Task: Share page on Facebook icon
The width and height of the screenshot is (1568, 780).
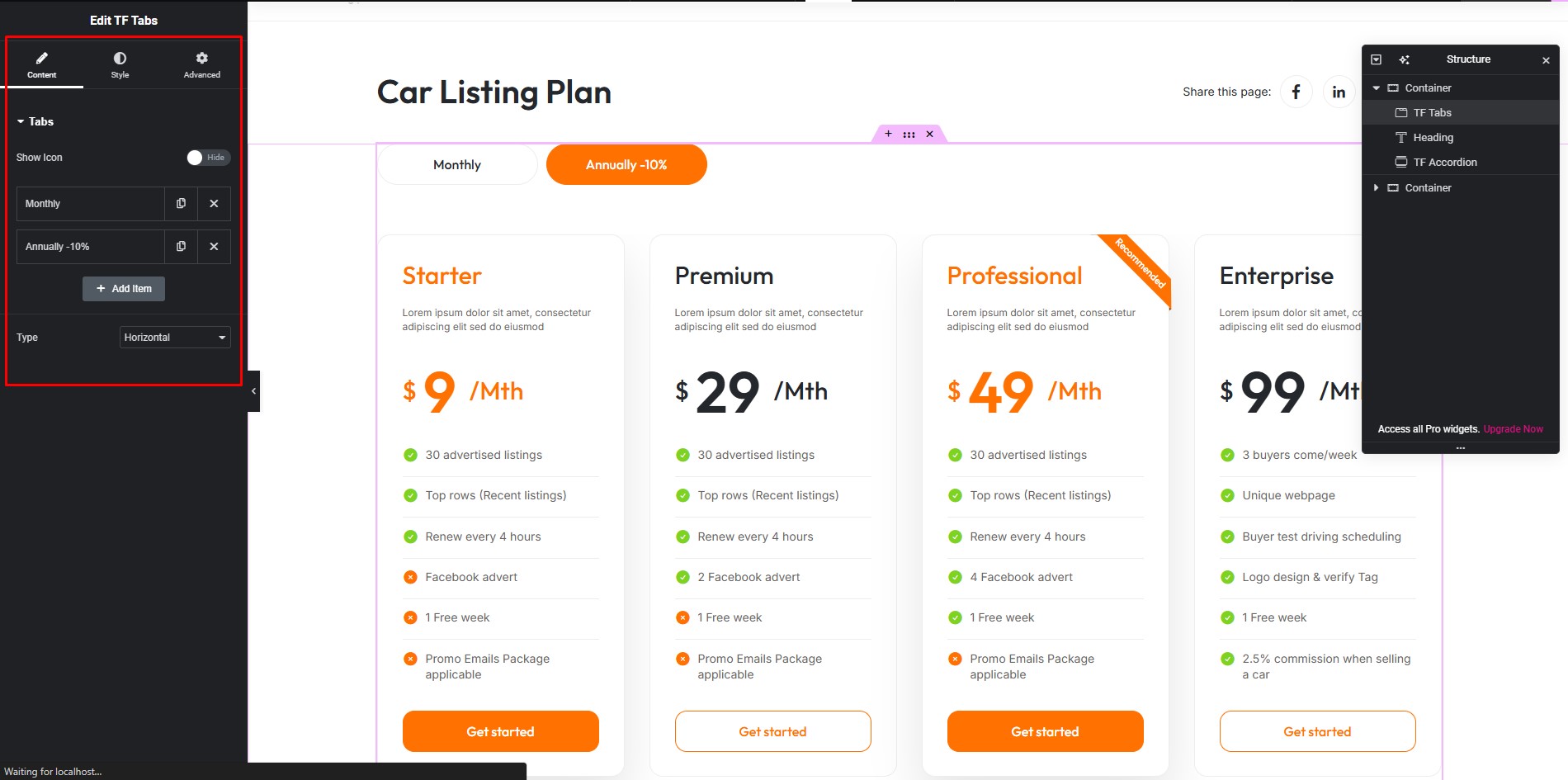Action: (1296, 92)
